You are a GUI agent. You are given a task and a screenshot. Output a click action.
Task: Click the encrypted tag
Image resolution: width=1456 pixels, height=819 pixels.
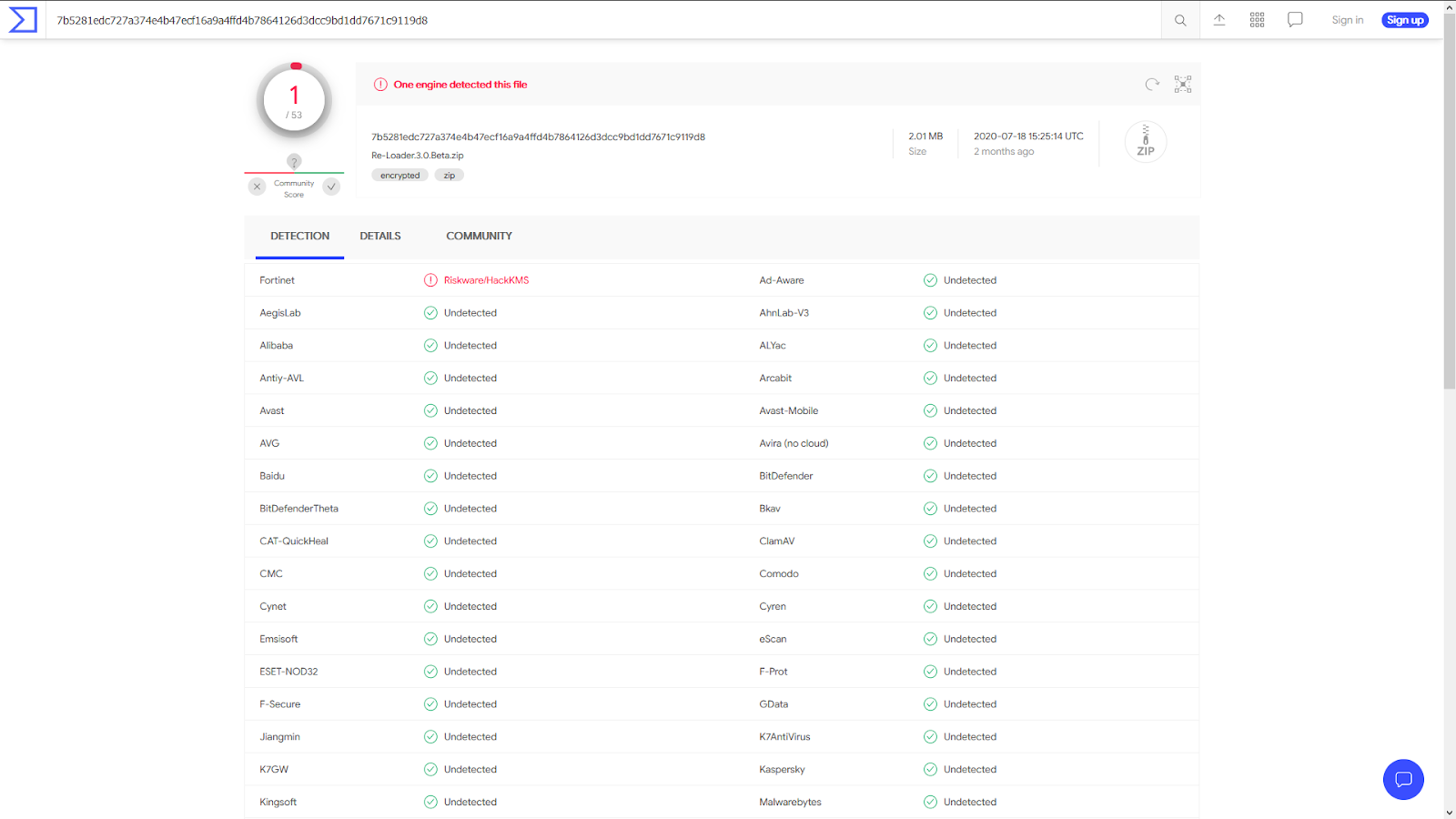pos(399,176)
